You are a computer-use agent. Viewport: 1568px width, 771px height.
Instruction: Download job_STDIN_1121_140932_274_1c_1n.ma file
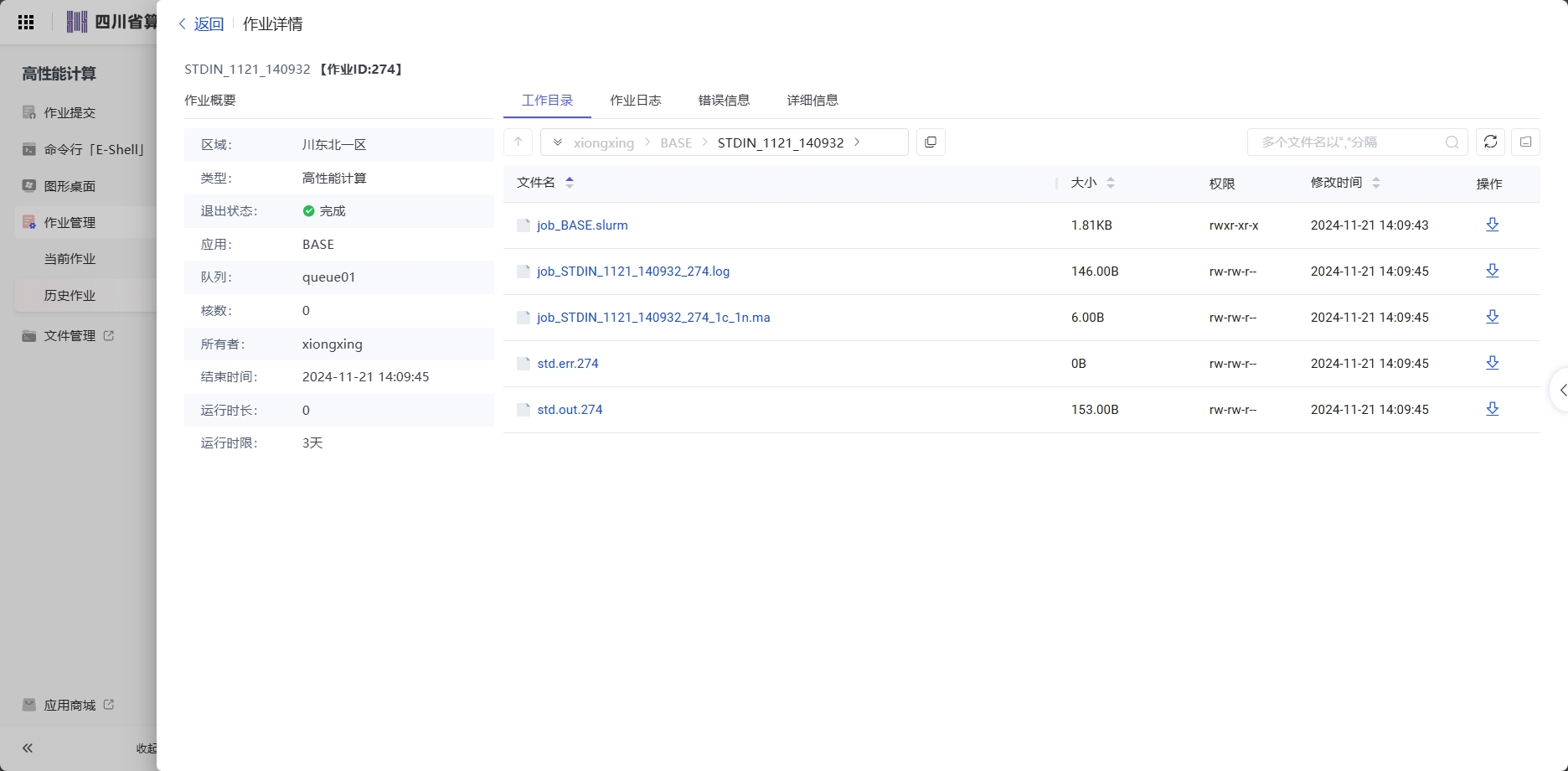[1492, 317]
